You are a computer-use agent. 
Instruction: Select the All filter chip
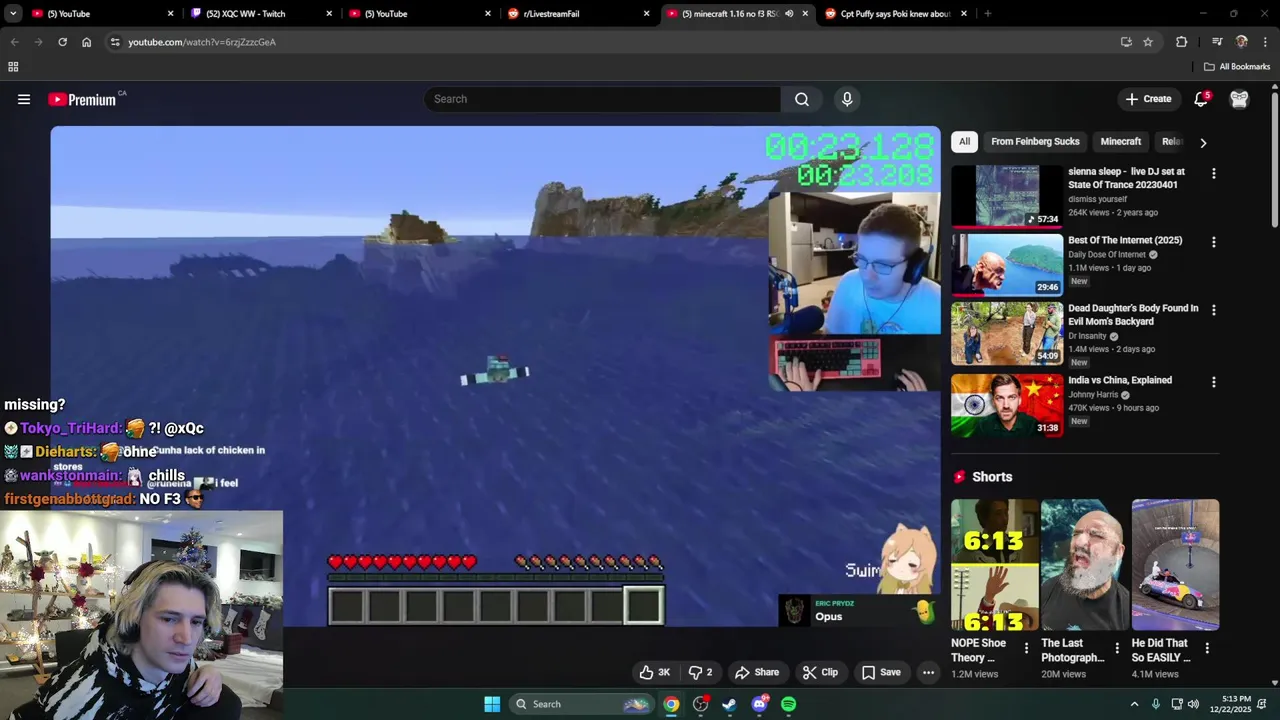[x=964, y=142]
